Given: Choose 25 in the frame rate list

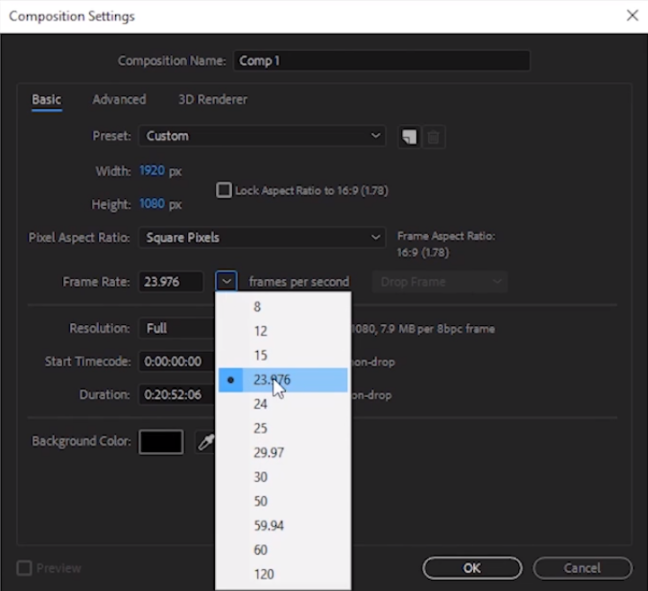Looking at the screenshot, I should coord(283,428).
